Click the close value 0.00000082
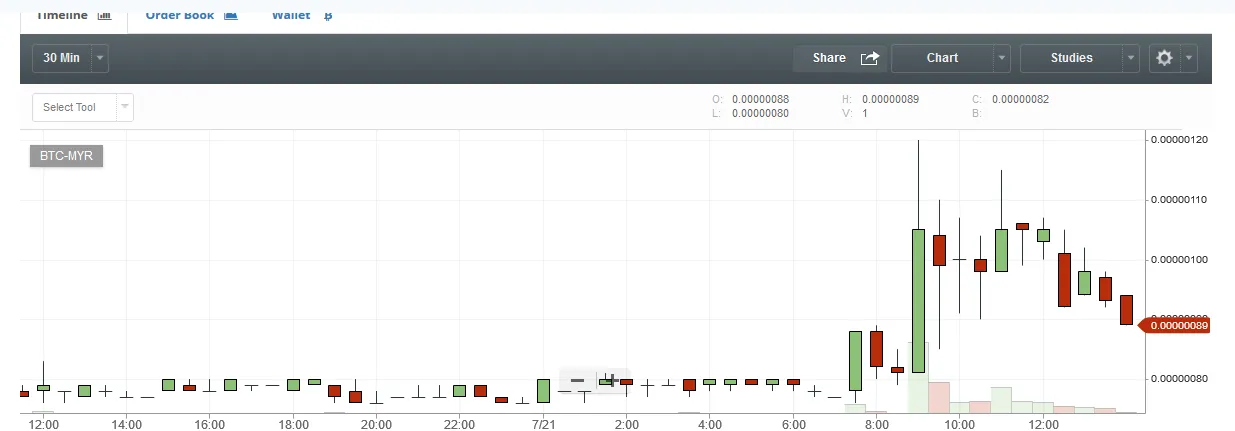The height and width of the screenshot is (431, 1235). click(1020, 99)
